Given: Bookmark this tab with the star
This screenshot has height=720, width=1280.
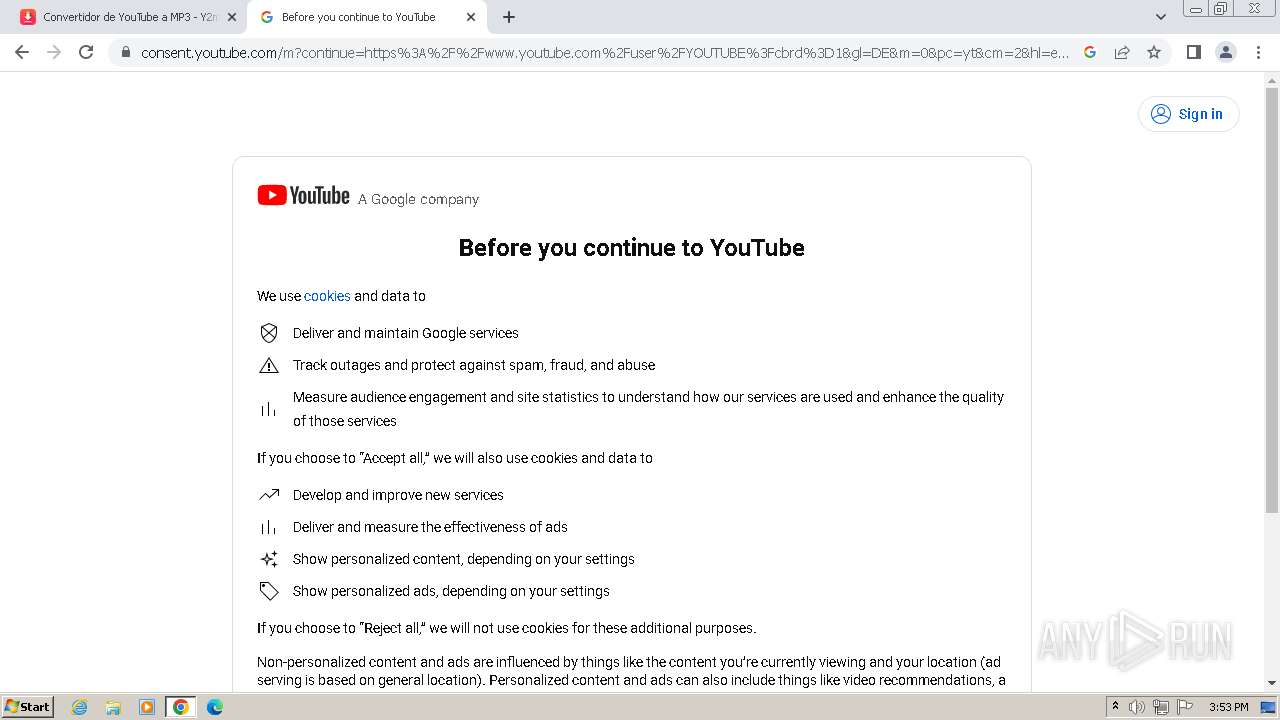Looking at the screenshot, I should (x=1154, y=52).
